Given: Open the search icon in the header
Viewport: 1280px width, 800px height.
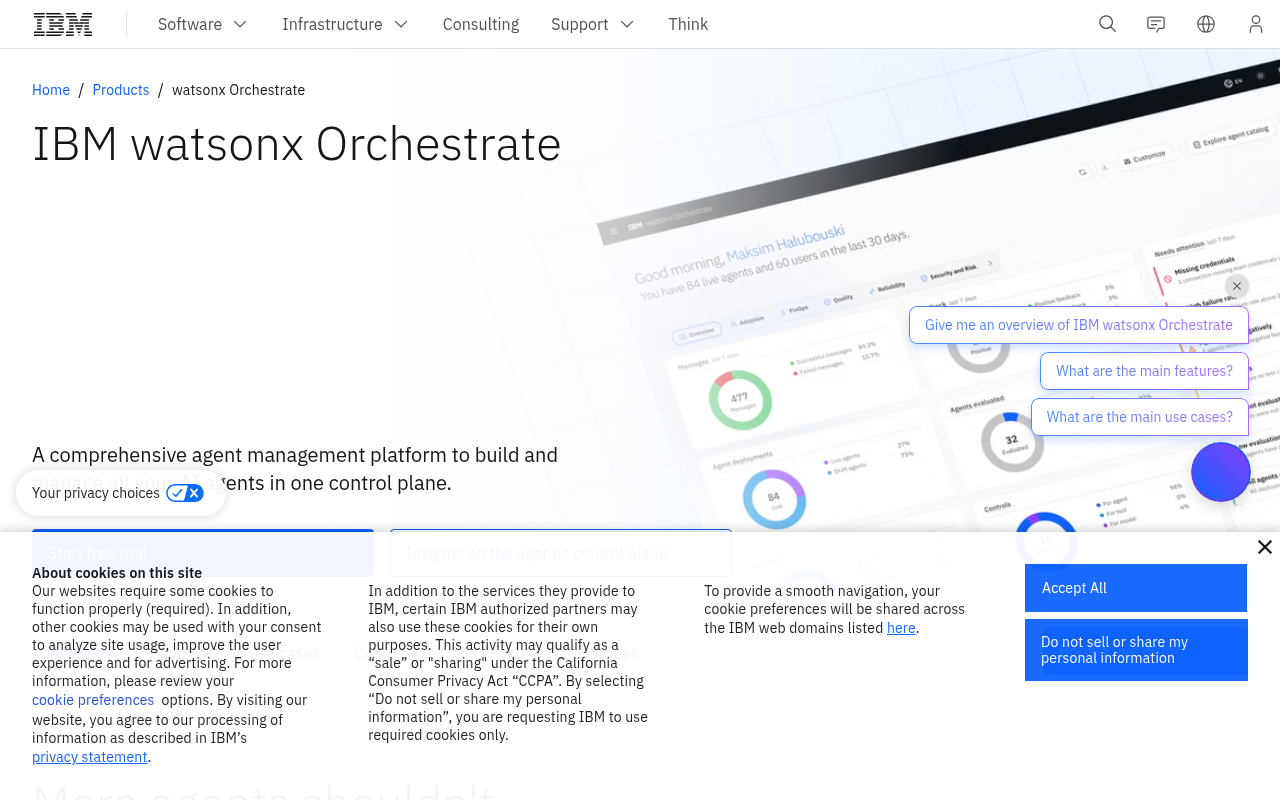Looking at the screenshot, I should coord(1107,24).
